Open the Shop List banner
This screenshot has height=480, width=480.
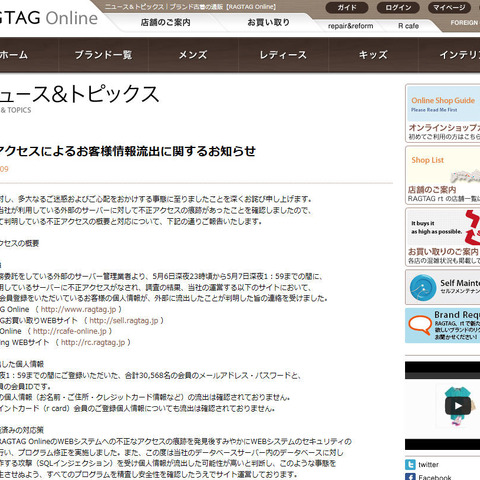pos(443,175)
